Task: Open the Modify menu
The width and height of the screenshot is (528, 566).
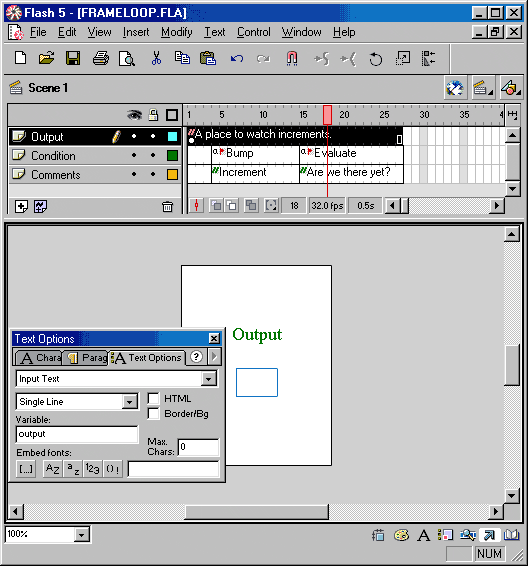Action: pyautogui.click(x=176, y=32)
